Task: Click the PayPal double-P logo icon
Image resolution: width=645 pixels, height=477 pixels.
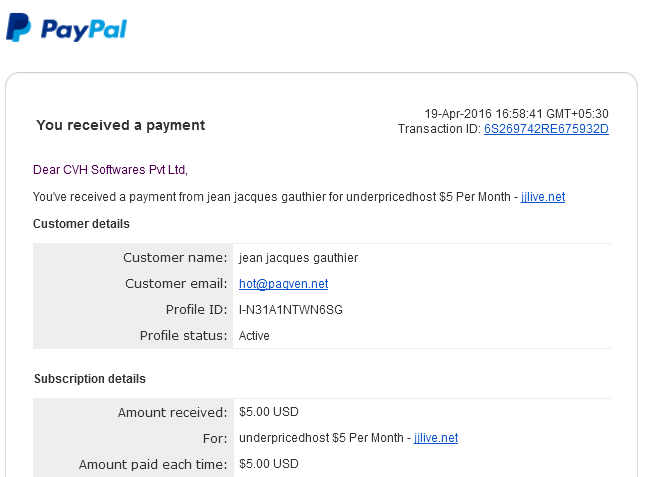Action: (19, 28)
